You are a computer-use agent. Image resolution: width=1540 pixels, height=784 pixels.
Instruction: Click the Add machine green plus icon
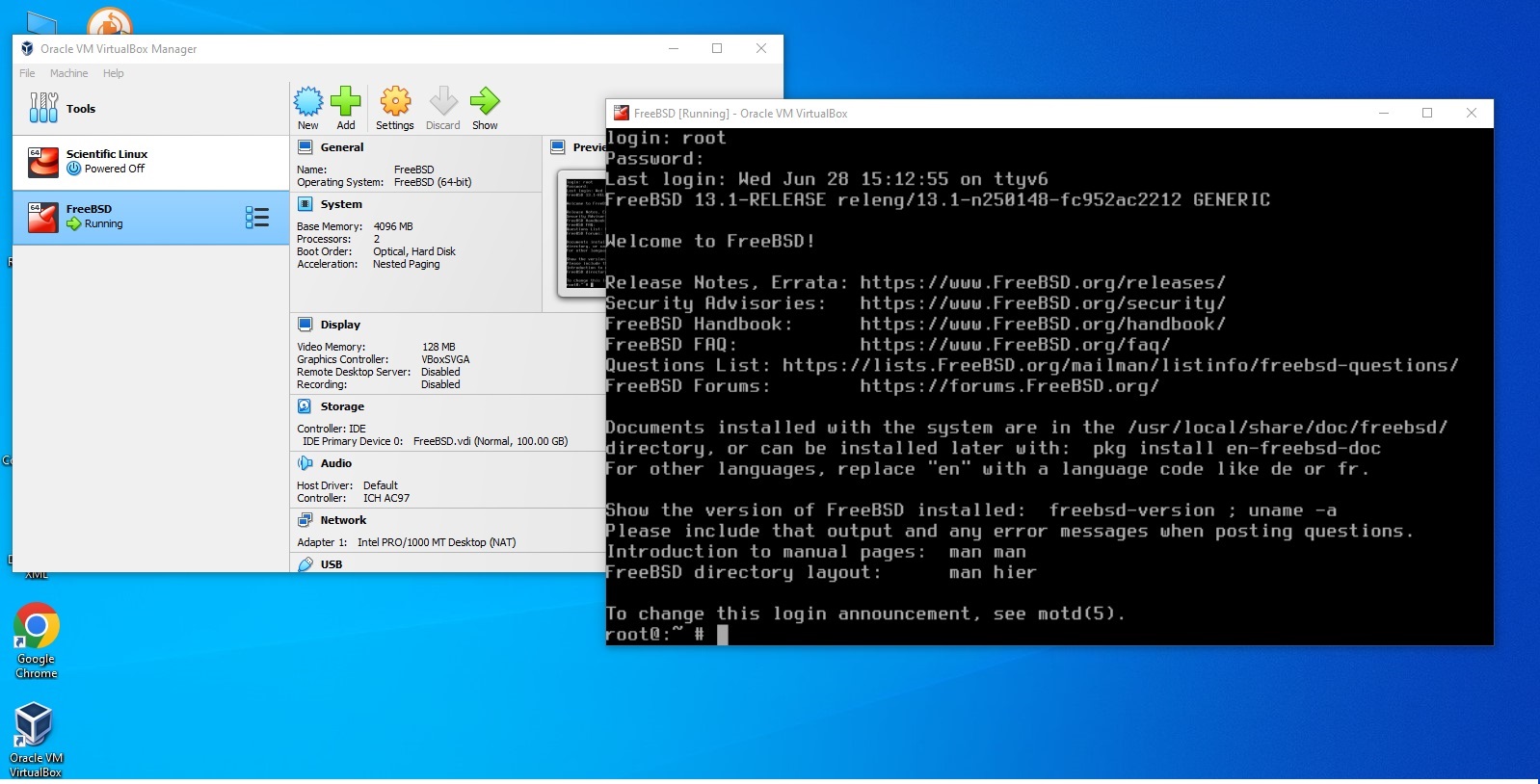[x=345, y=102]
